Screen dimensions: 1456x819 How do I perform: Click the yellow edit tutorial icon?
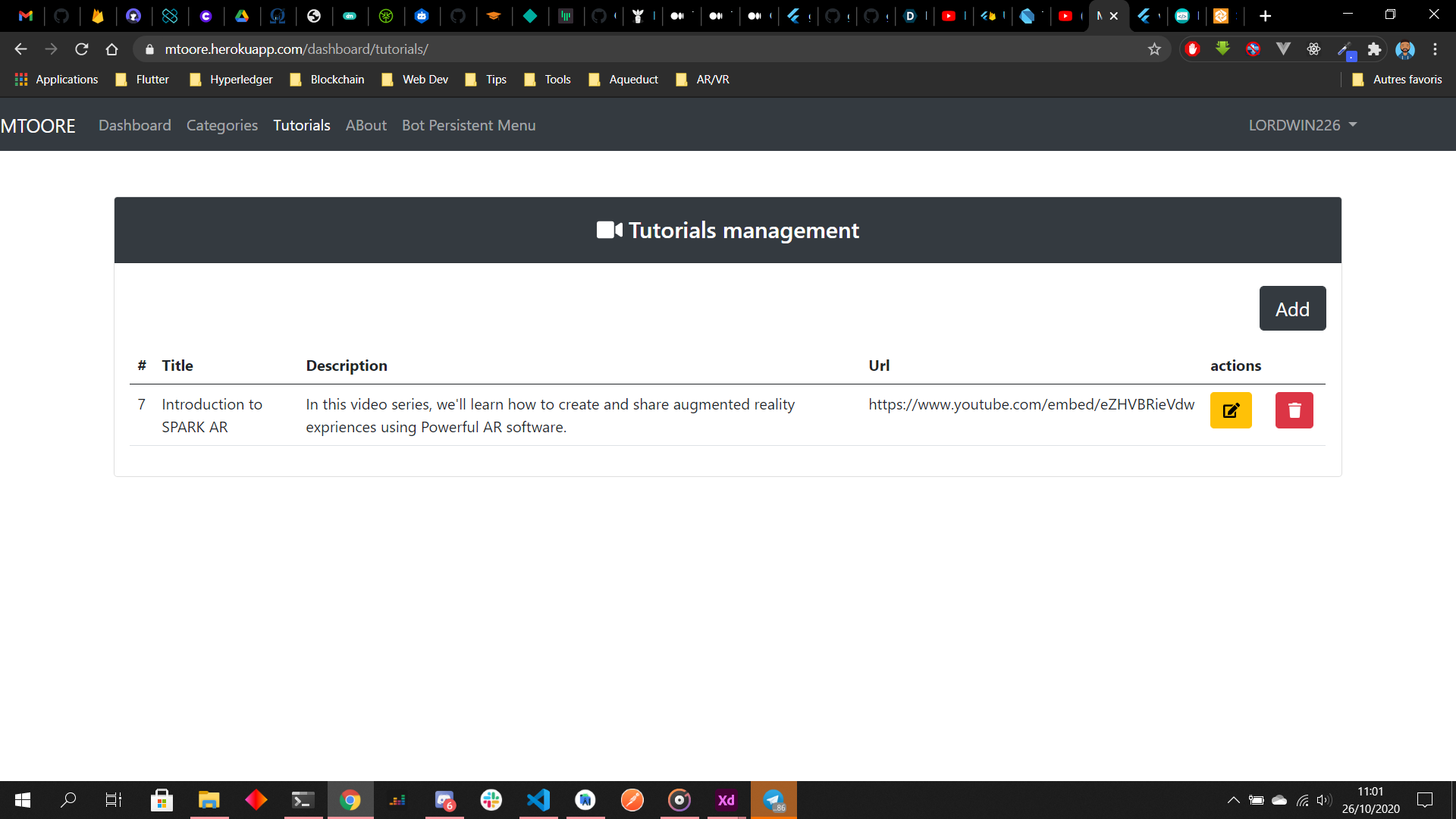pos(1231,410)
